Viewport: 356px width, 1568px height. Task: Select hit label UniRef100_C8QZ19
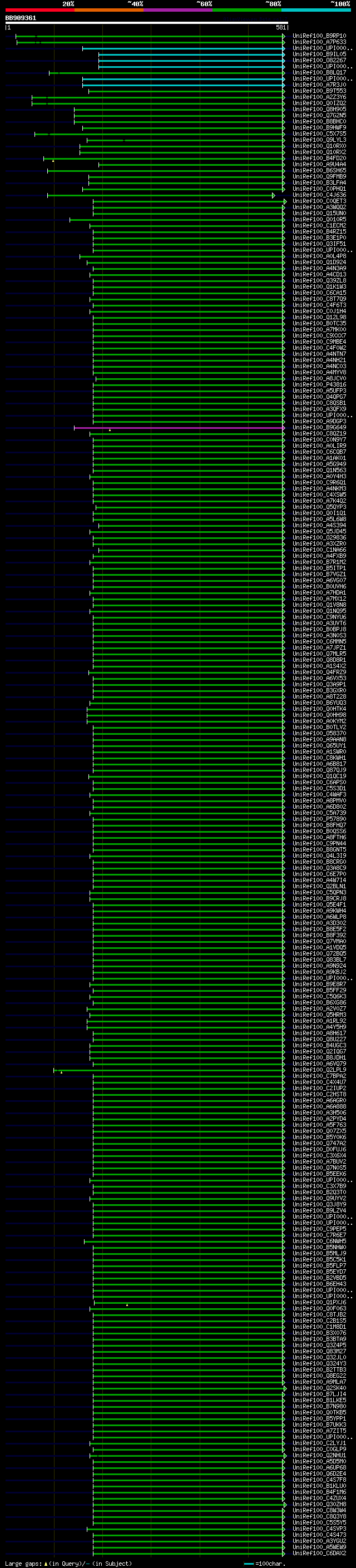(x=319, y=433)
